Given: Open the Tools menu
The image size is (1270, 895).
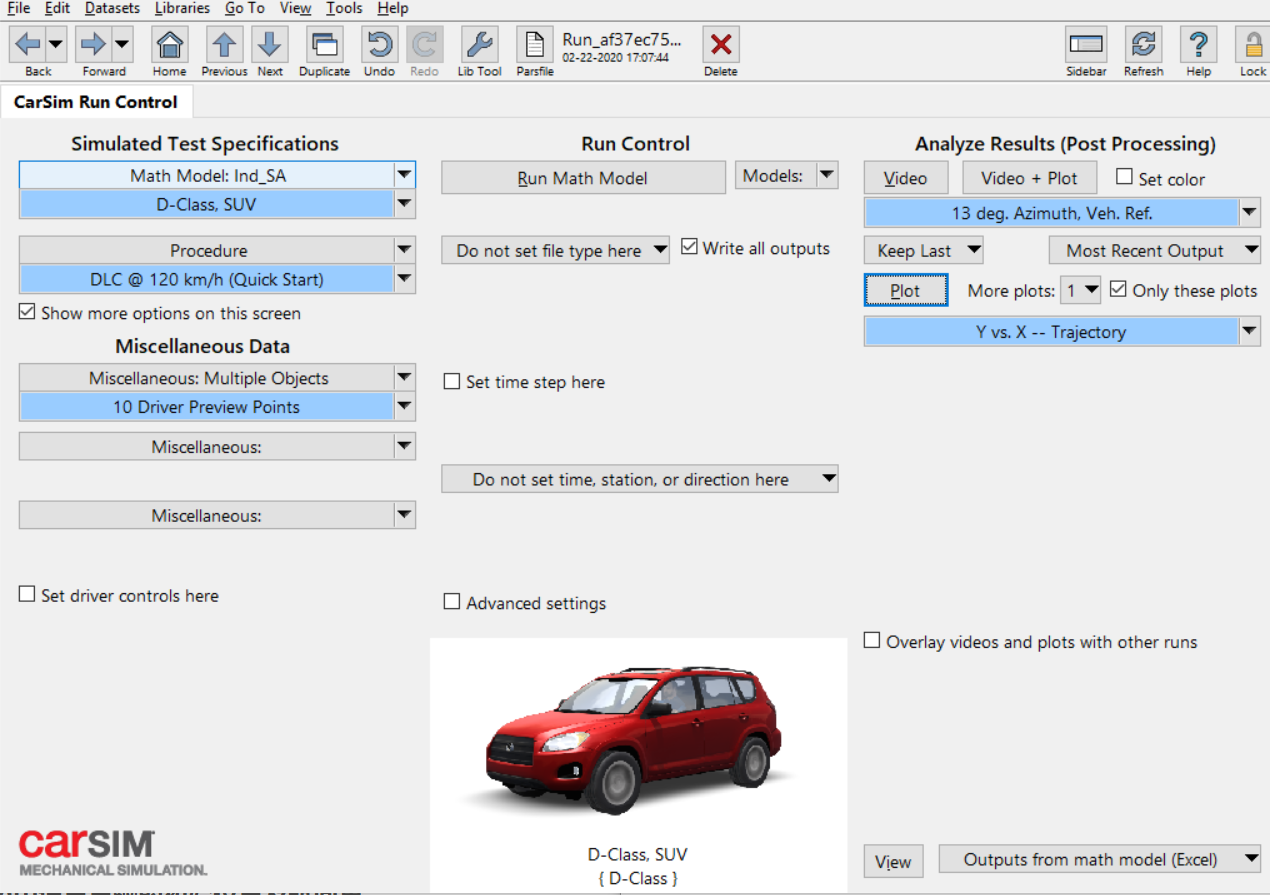Looking at the screenshot, I should pyautogui.click(x=344, y=8).
